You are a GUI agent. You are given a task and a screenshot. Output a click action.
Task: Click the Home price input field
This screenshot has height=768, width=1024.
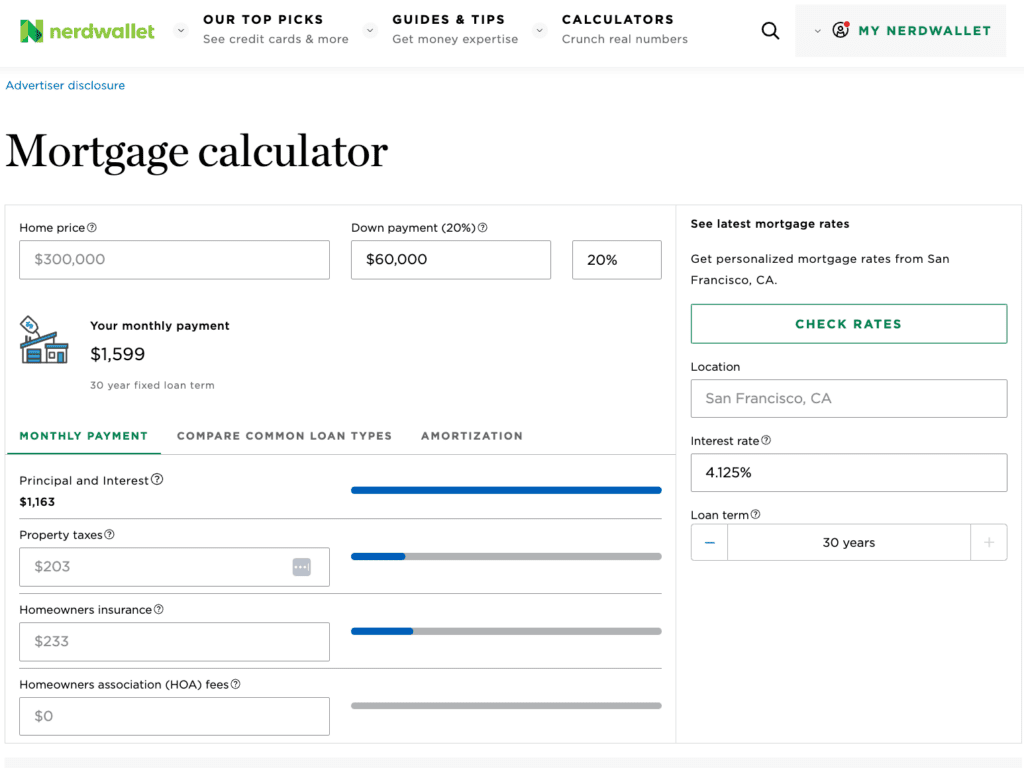click(174, 260)
